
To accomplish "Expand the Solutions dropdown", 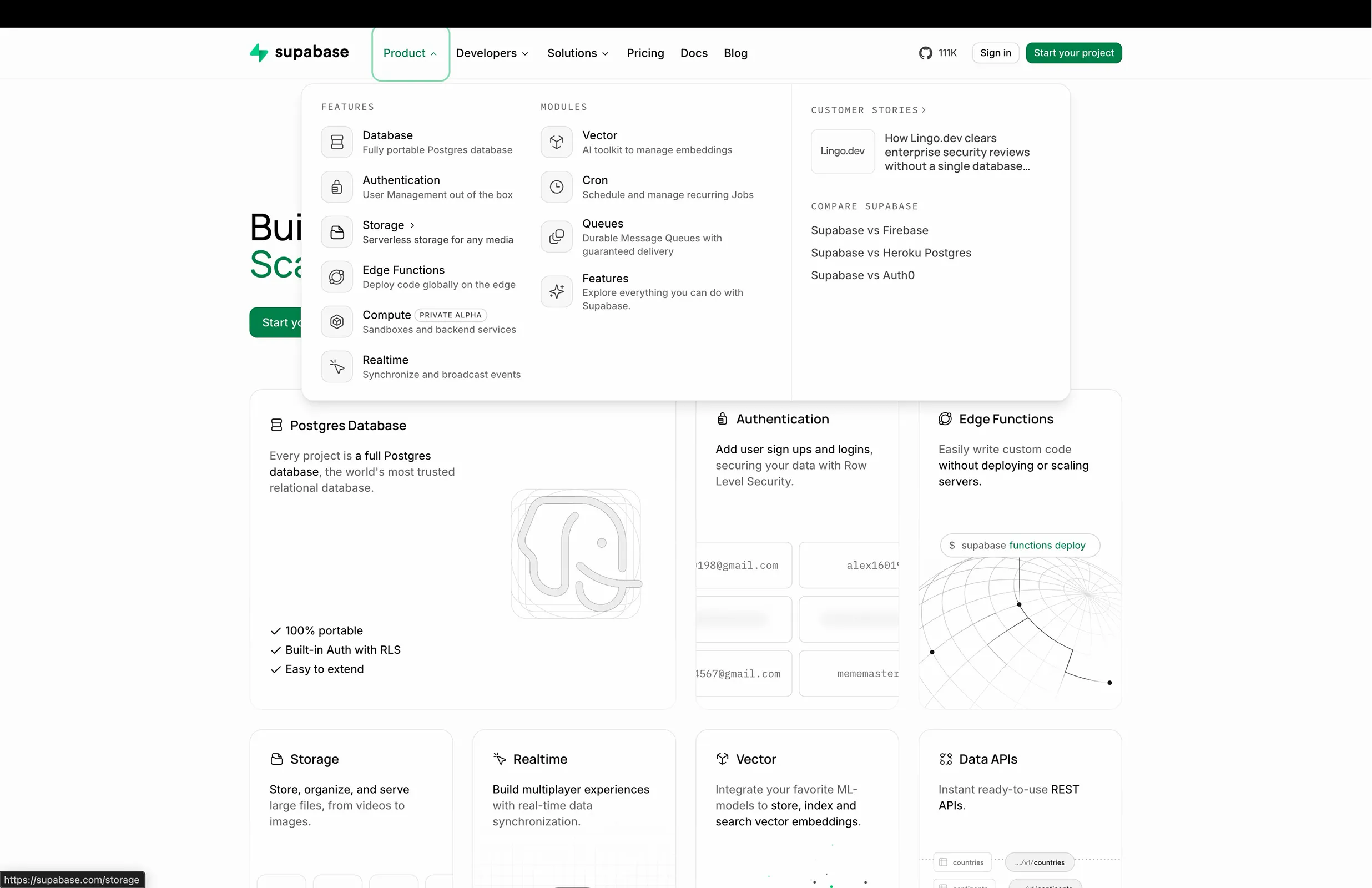I will pos(578,53).
